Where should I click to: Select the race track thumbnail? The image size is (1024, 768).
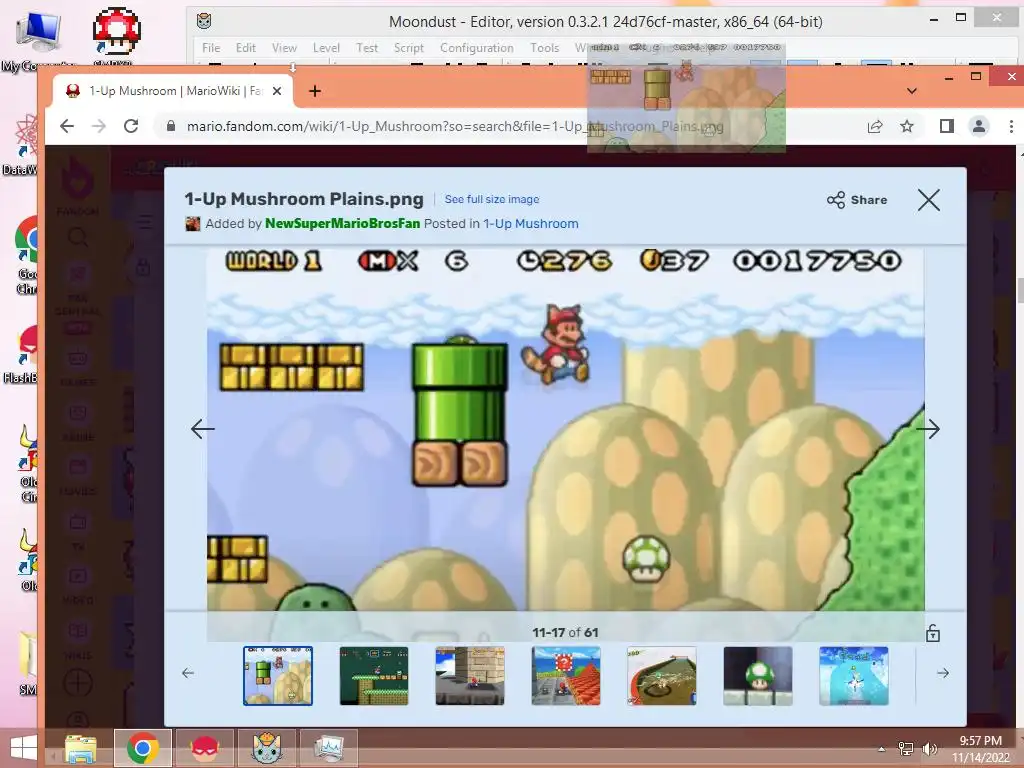tap(662, 676)
